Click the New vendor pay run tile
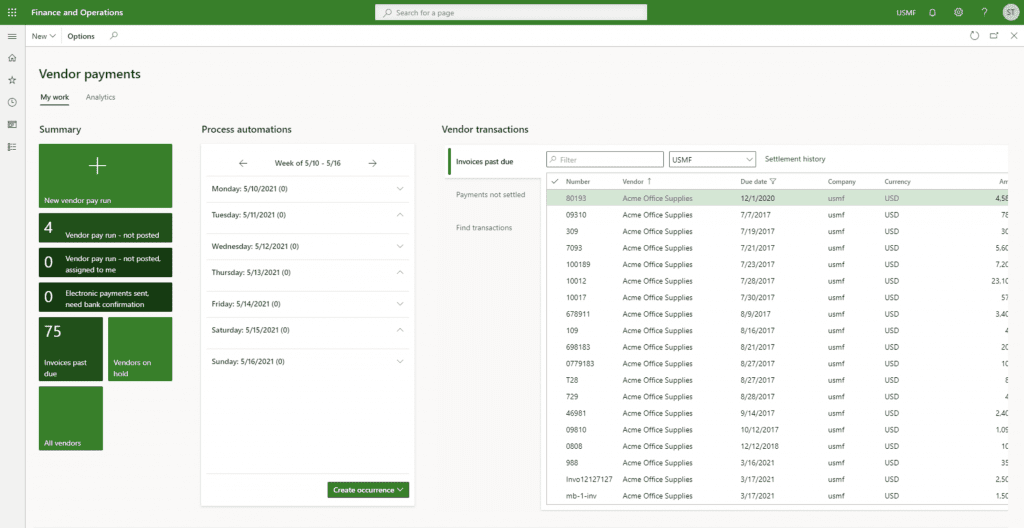 (106, 176)
